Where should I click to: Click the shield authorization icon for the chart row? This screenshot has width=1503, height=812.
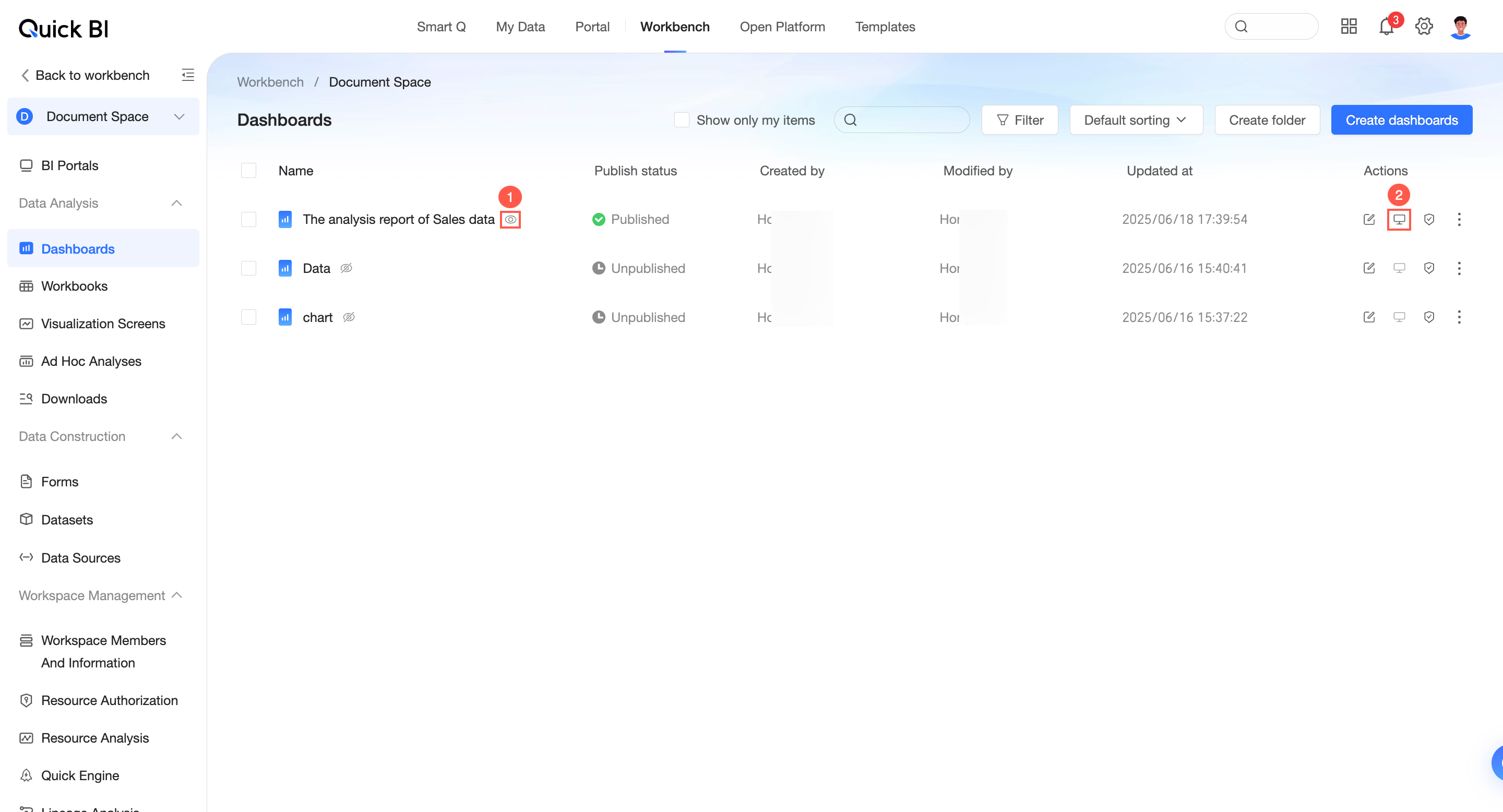pos(1429,317)
